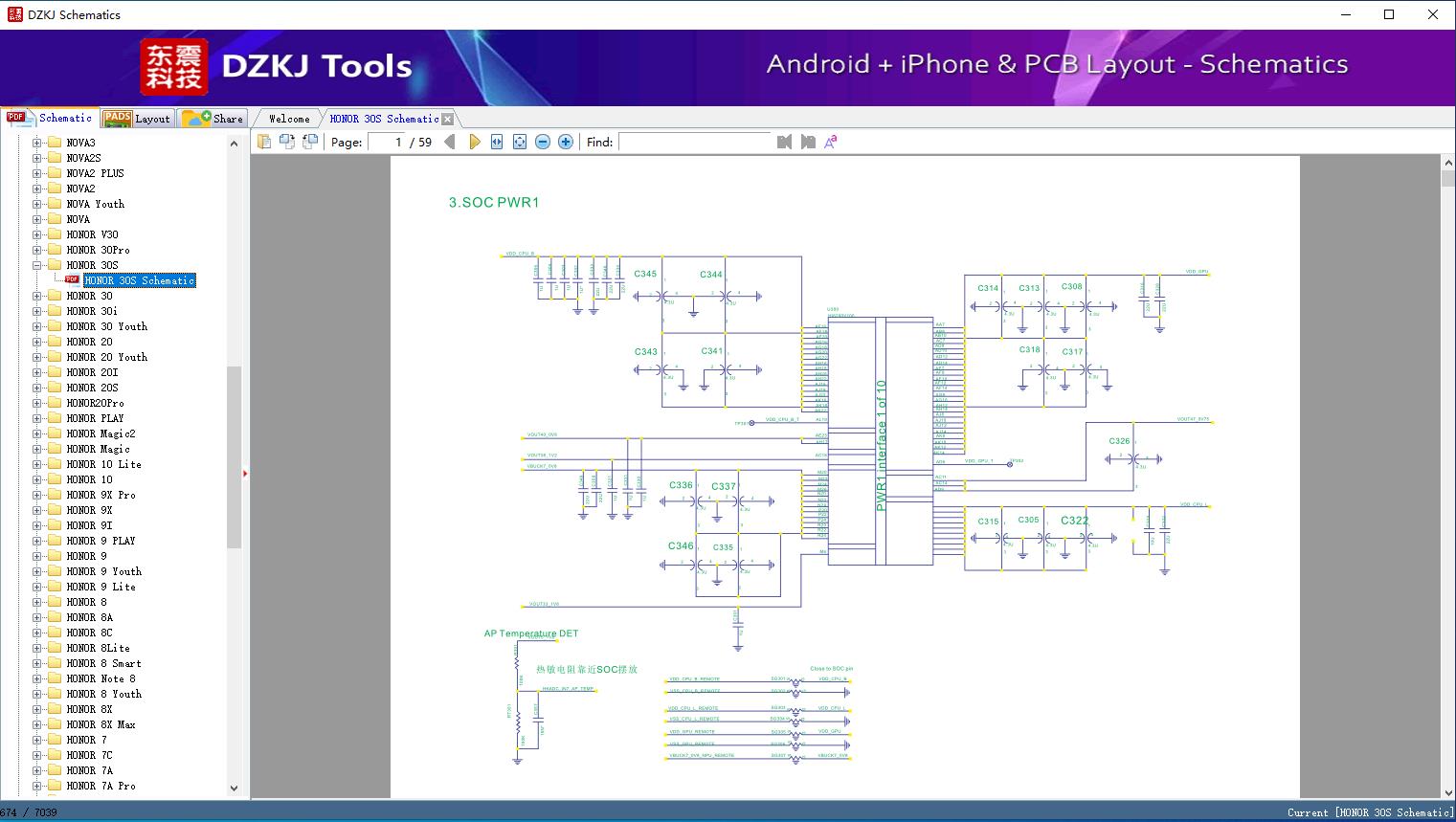Collapse the HONOR 30S folder
This screenshot has height=822, width=1456.
[x=37, y=265]
